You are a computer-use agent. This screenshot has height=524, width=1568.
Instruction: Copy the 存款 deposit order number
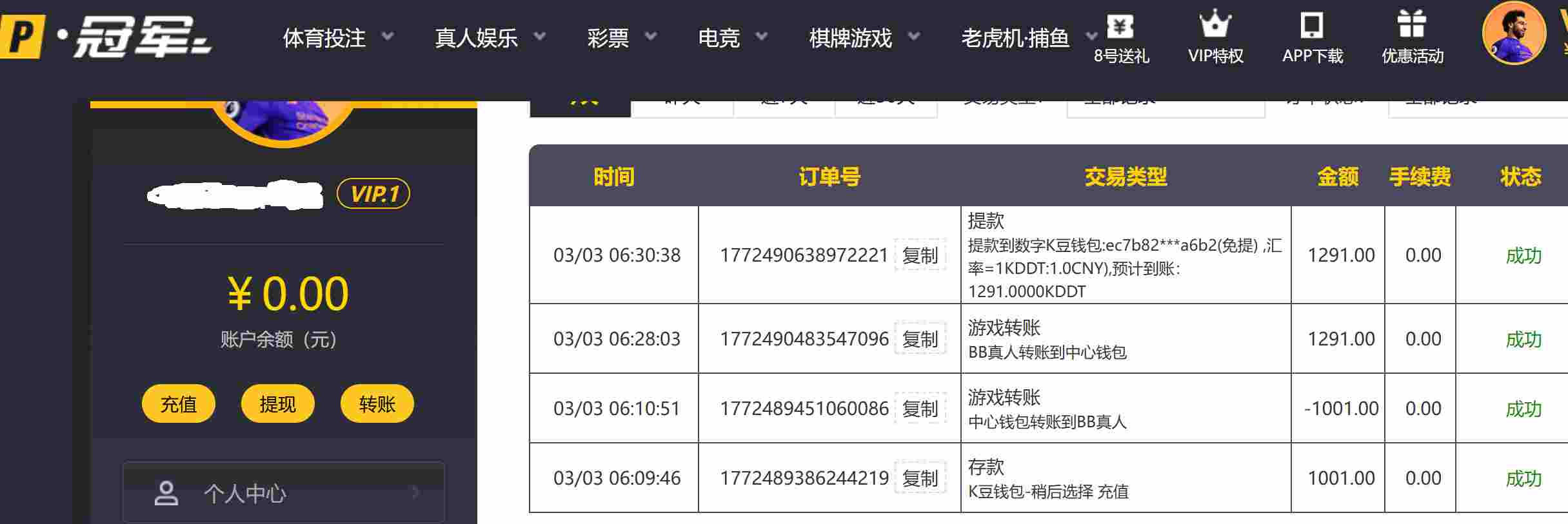[x=920, y=478]
